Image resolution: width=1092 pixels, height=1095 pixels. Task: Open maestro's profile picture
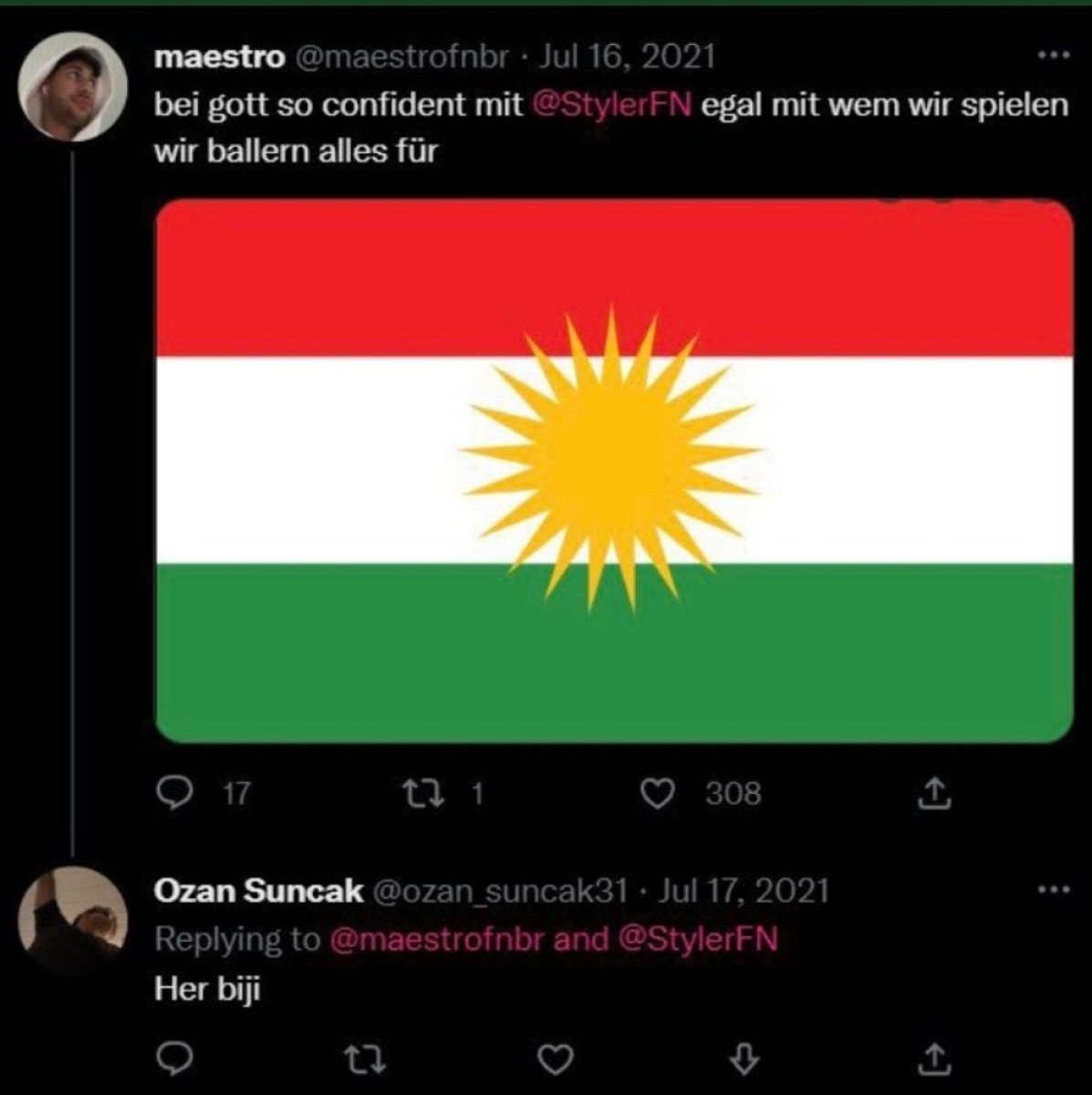coord(72,87)
